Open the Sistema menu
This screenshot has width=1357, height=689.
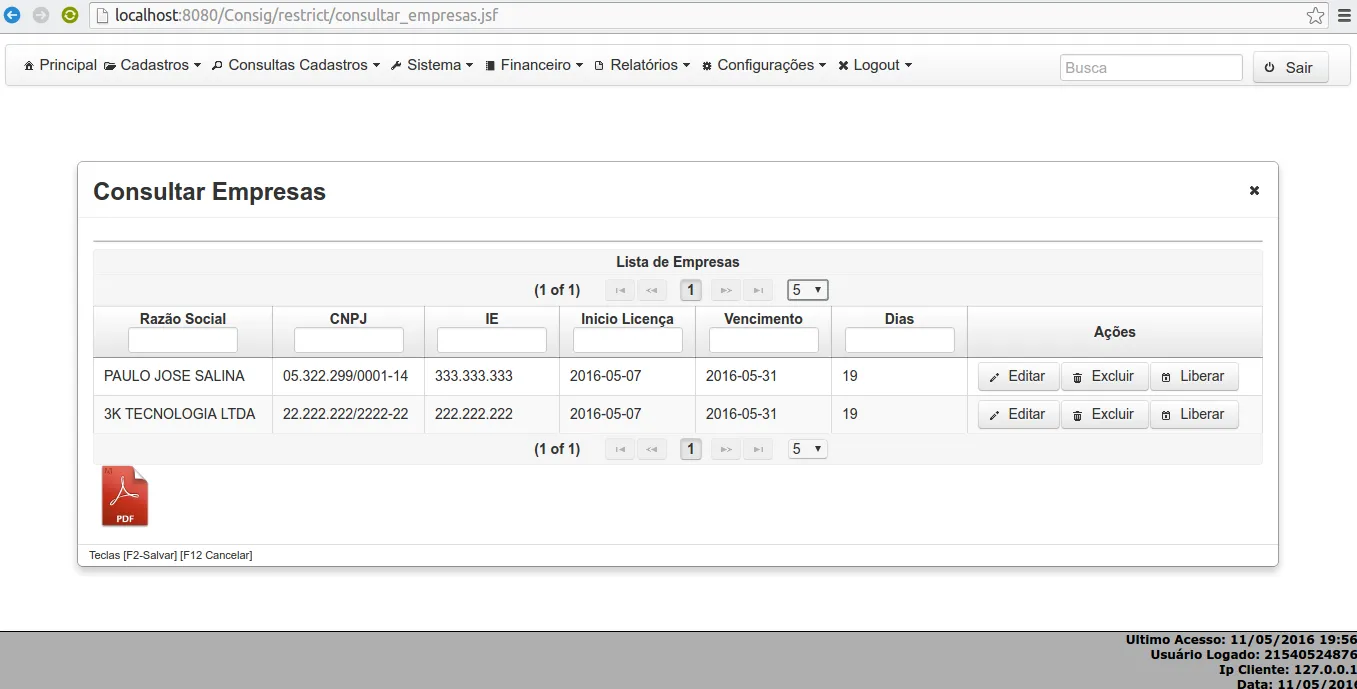pos(432,65)
